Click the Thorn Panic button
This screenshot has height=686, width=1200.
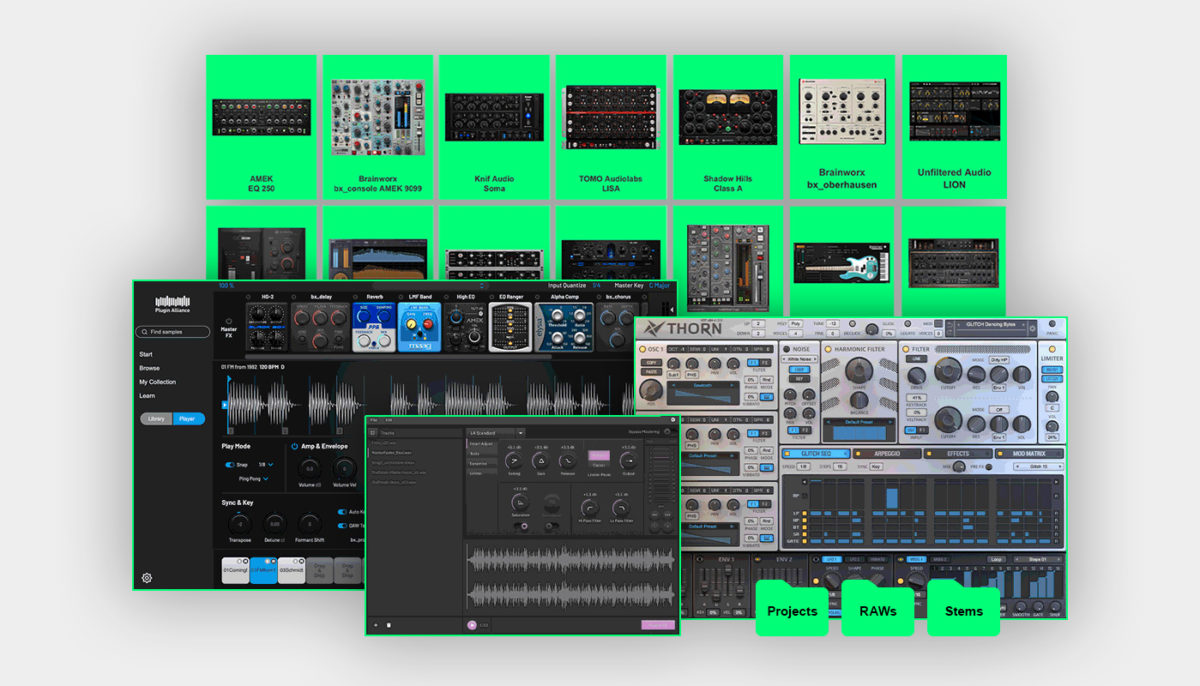[1052, 324]
